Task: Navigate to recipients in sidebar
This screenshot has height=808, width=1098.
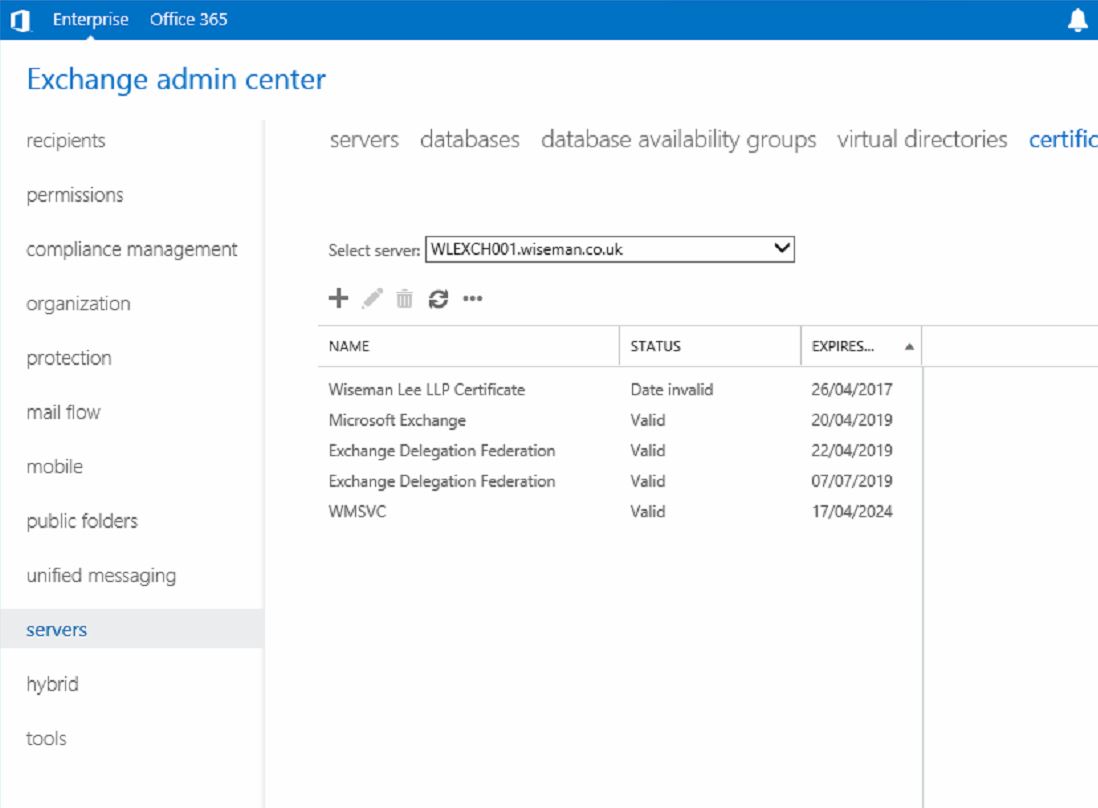Action: (66, 141)
